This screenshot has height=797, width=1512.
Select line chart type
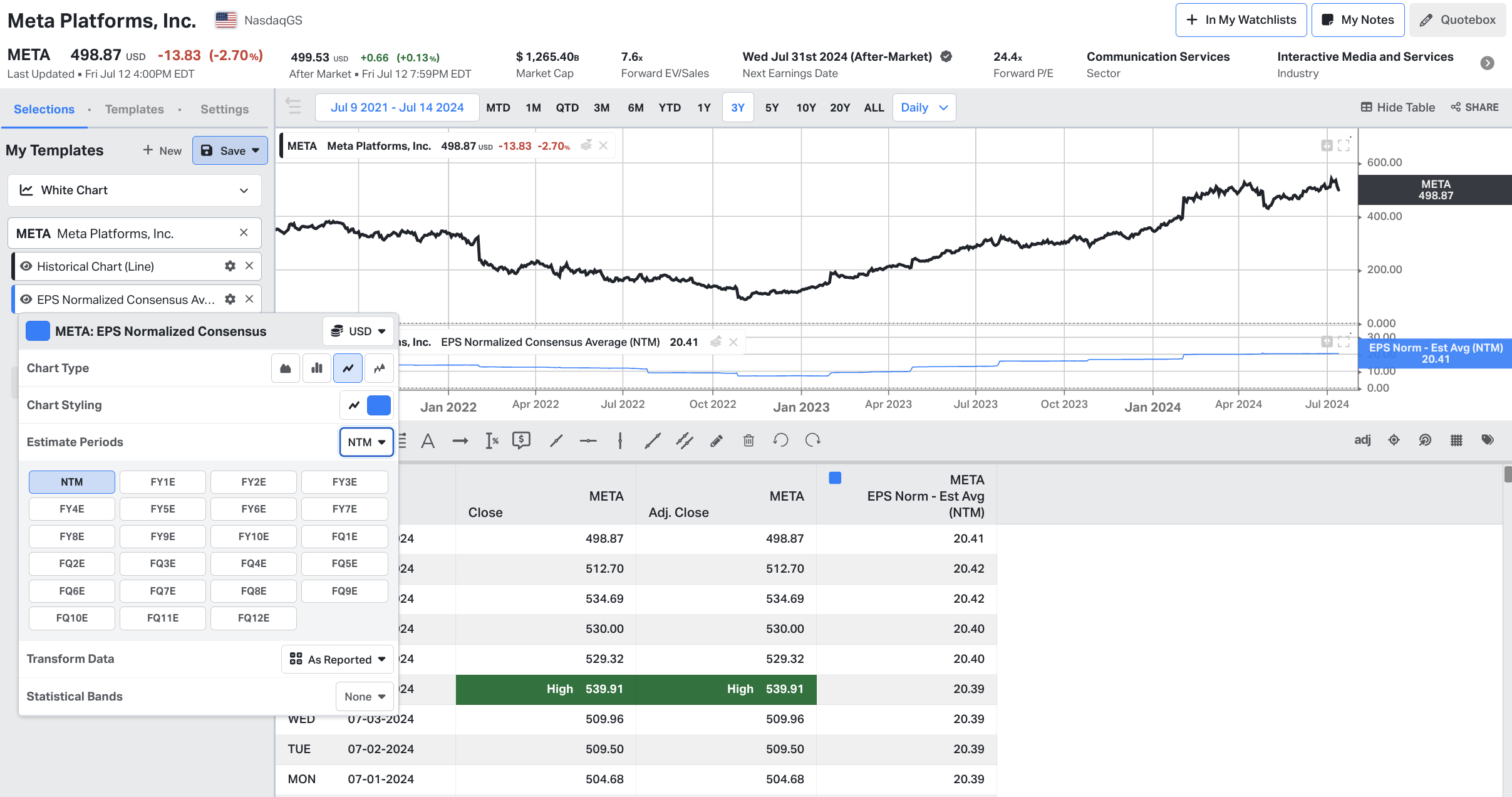coord(348,368)
